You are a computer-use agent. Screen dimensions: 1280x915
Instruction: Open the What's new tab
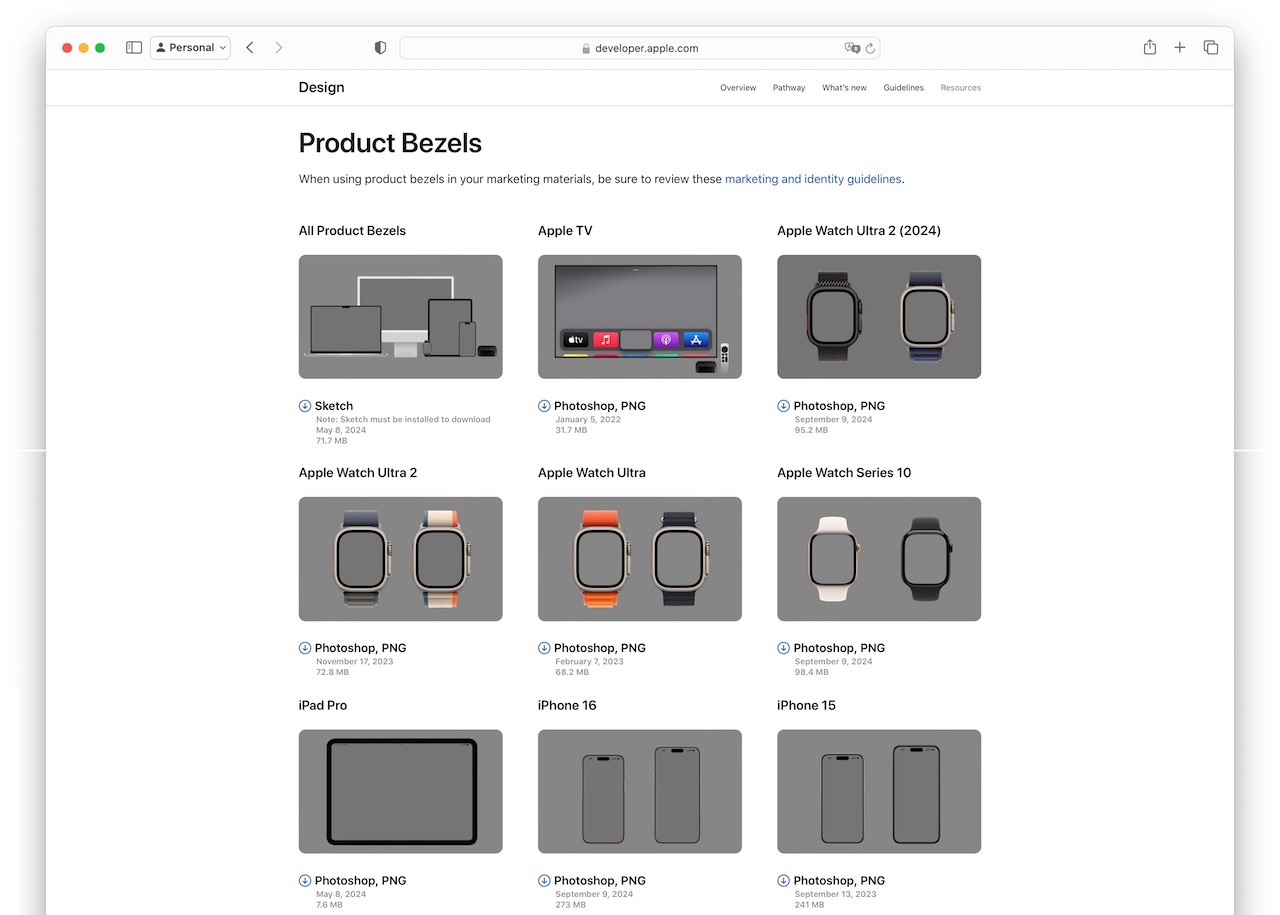click(x=844, y=88)
